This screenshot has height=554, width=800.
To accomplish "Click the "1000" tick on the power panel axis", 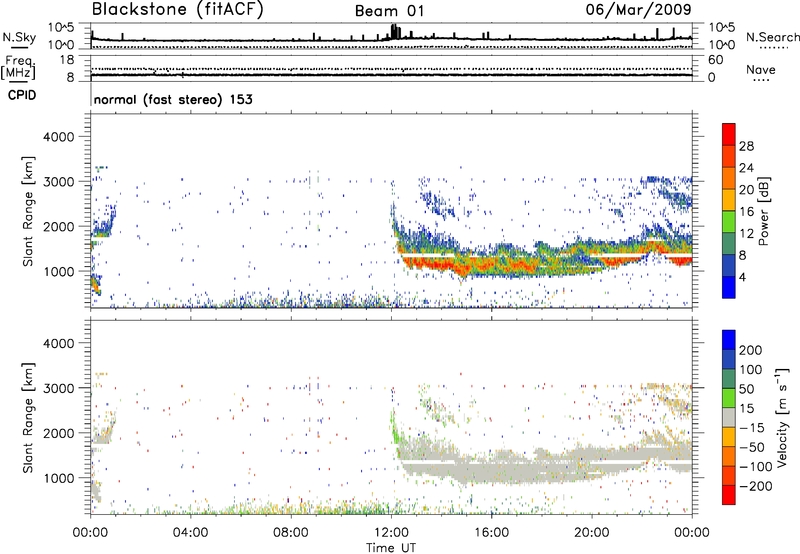I will [59, 271].
